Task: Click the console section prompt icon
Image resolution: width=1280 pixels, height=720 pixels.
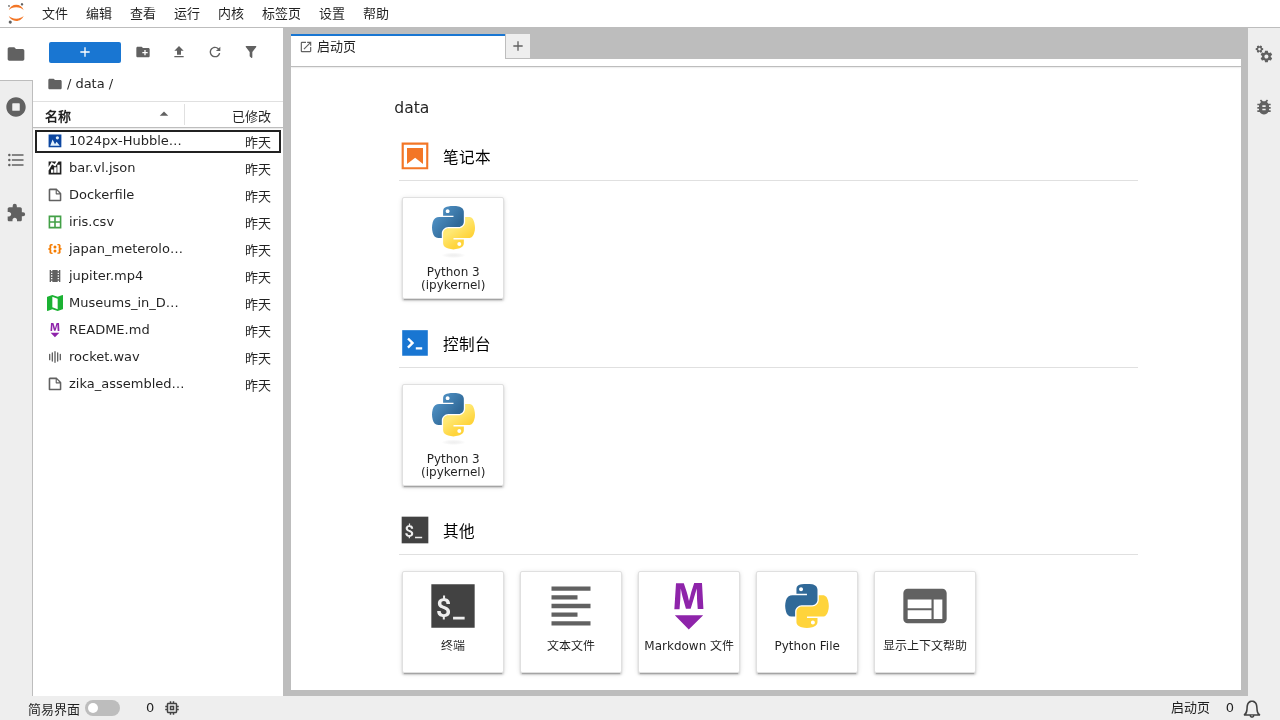Action: click(415, 343)
